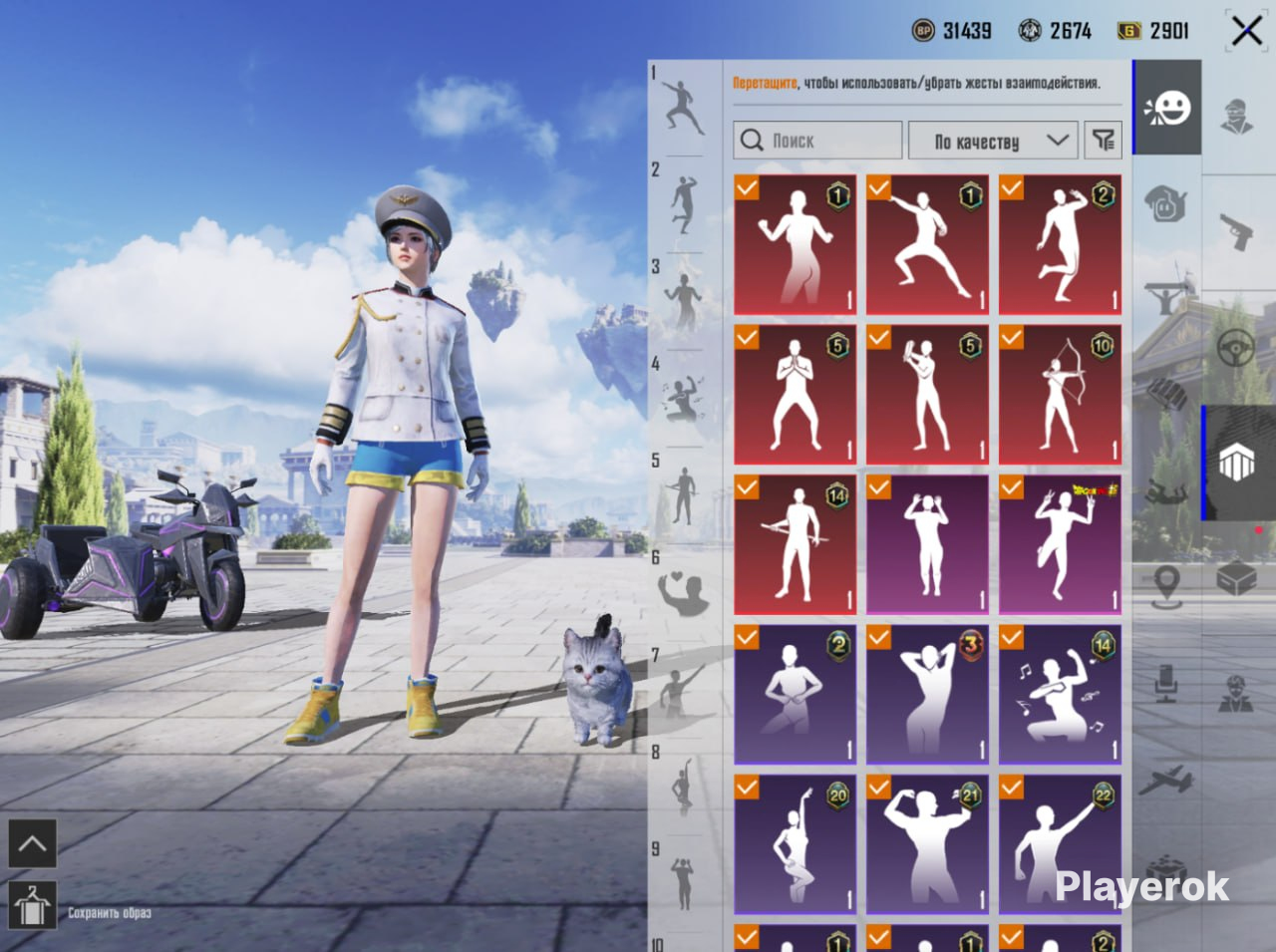Image resolution: width=1276 pixels, height=952 pixels.
Task: Select the highlighted white striped crate category
Action: pos(1237,464)
